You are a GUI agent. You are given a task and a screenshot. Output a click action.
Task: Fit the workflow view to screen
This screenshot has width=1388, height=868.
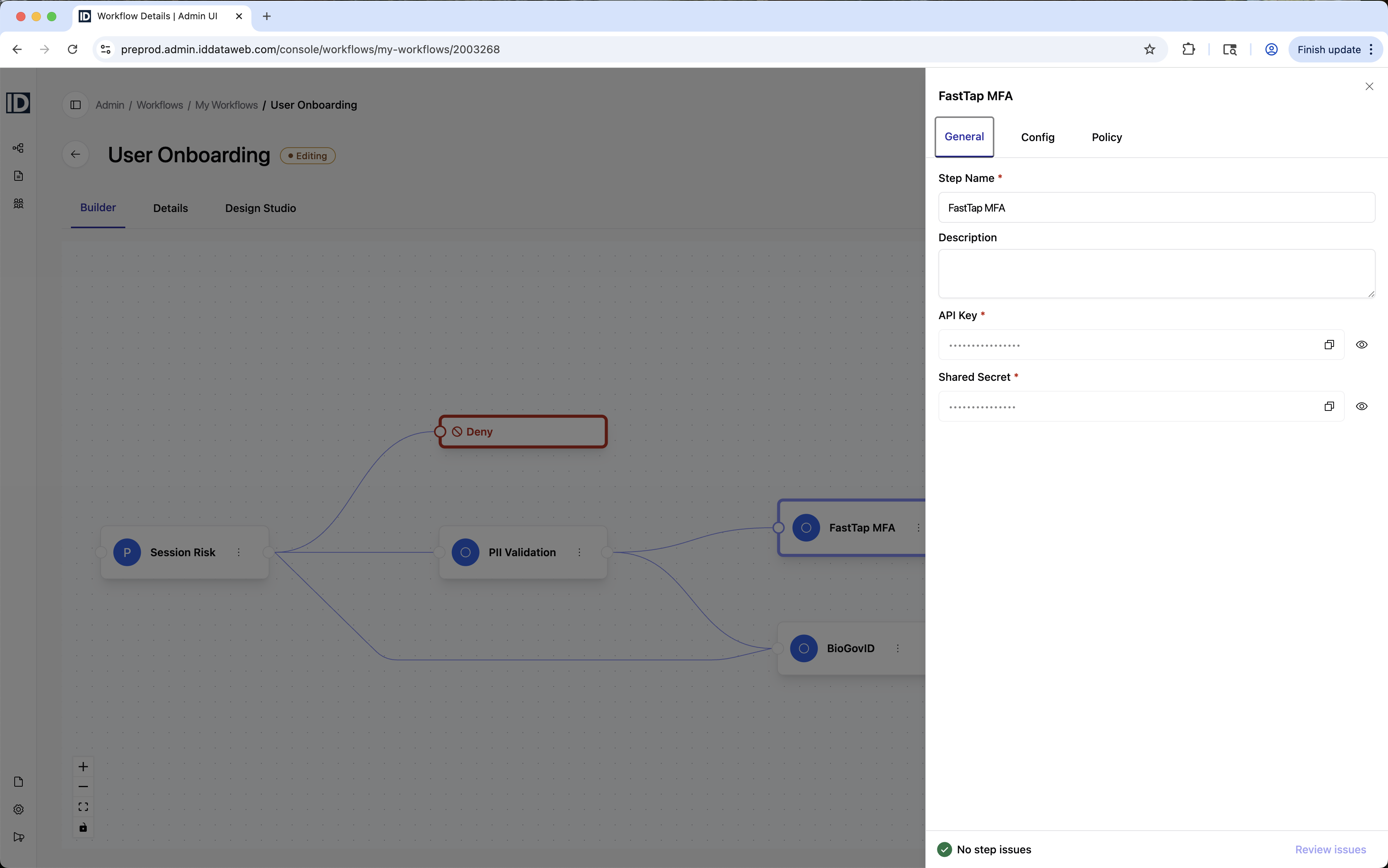(x=83, y=807)
